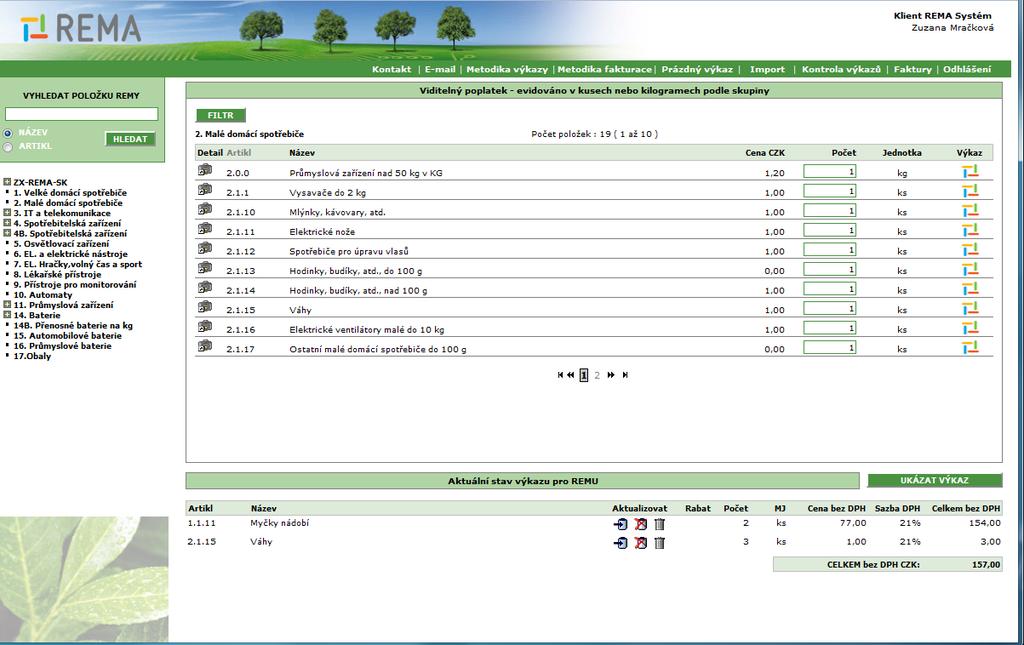
Task: Click red cancel icon for Váhy report entry
Action: (641, 543)
